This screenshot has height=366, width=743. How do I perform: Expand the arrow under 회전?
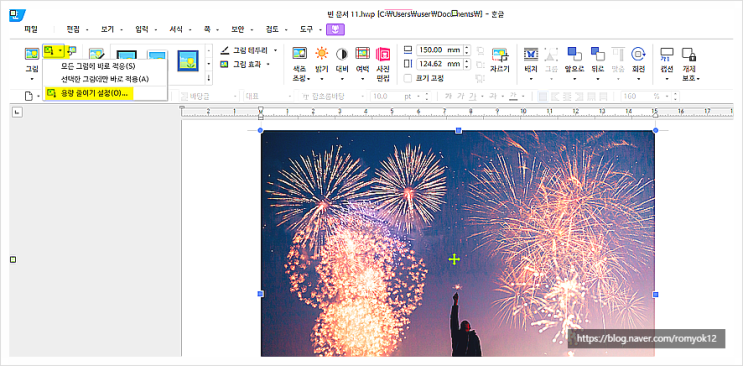tap(638, 79)
